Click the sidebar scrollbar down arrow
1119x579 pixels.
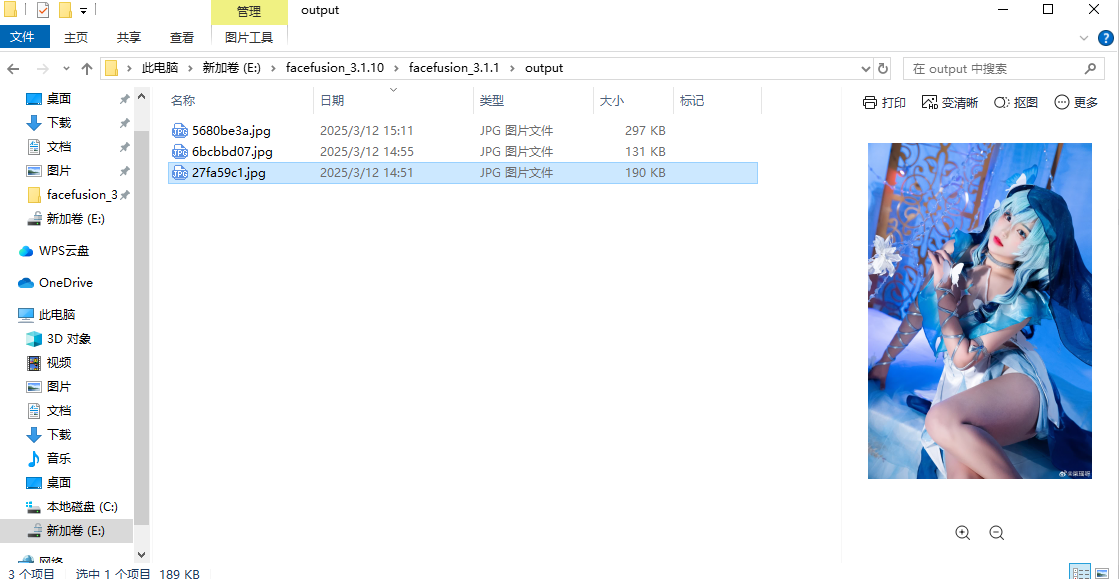(141, 554)
